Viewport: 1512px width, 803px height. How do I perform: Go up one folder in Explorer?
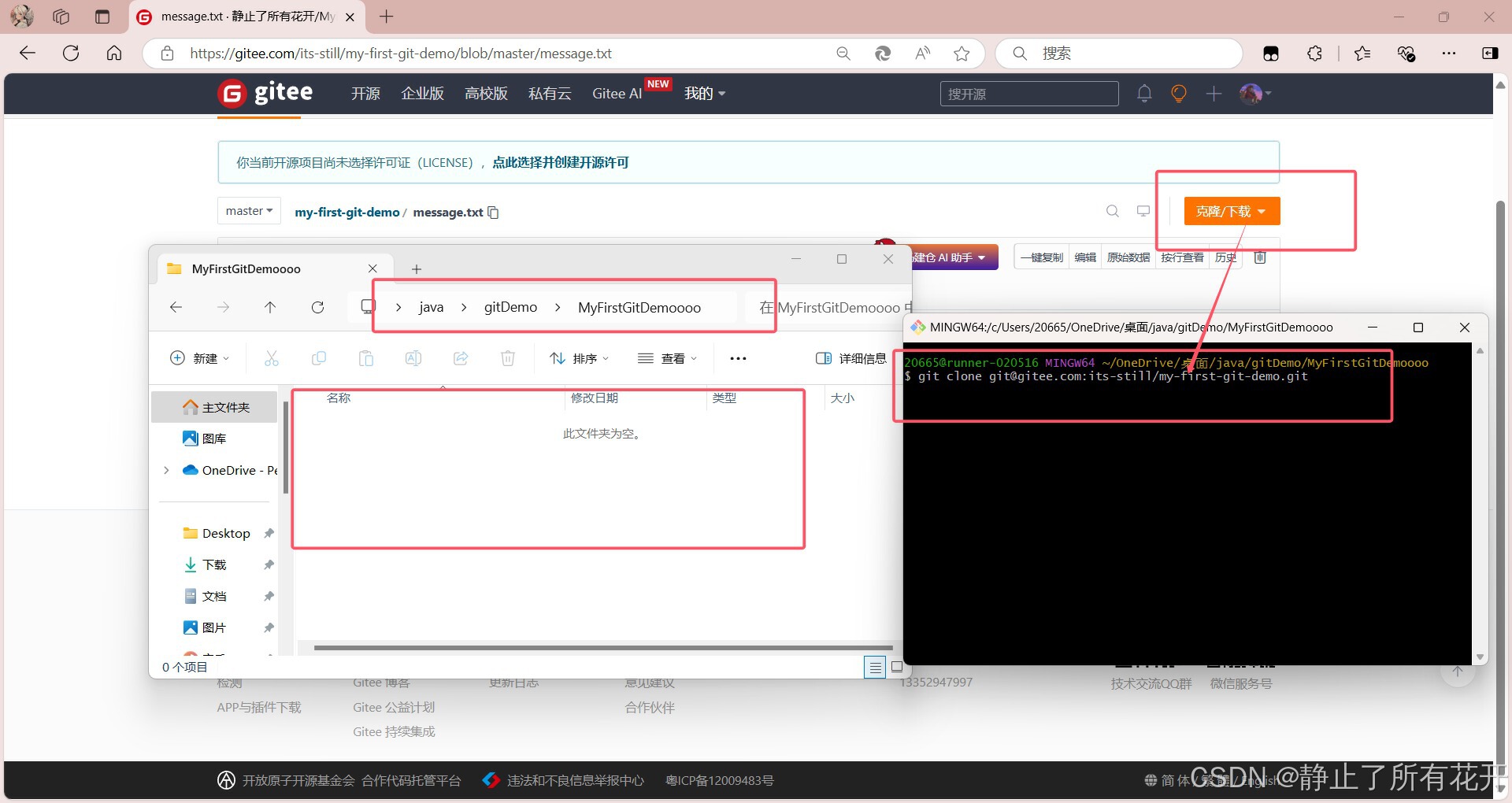click(270, 307)
